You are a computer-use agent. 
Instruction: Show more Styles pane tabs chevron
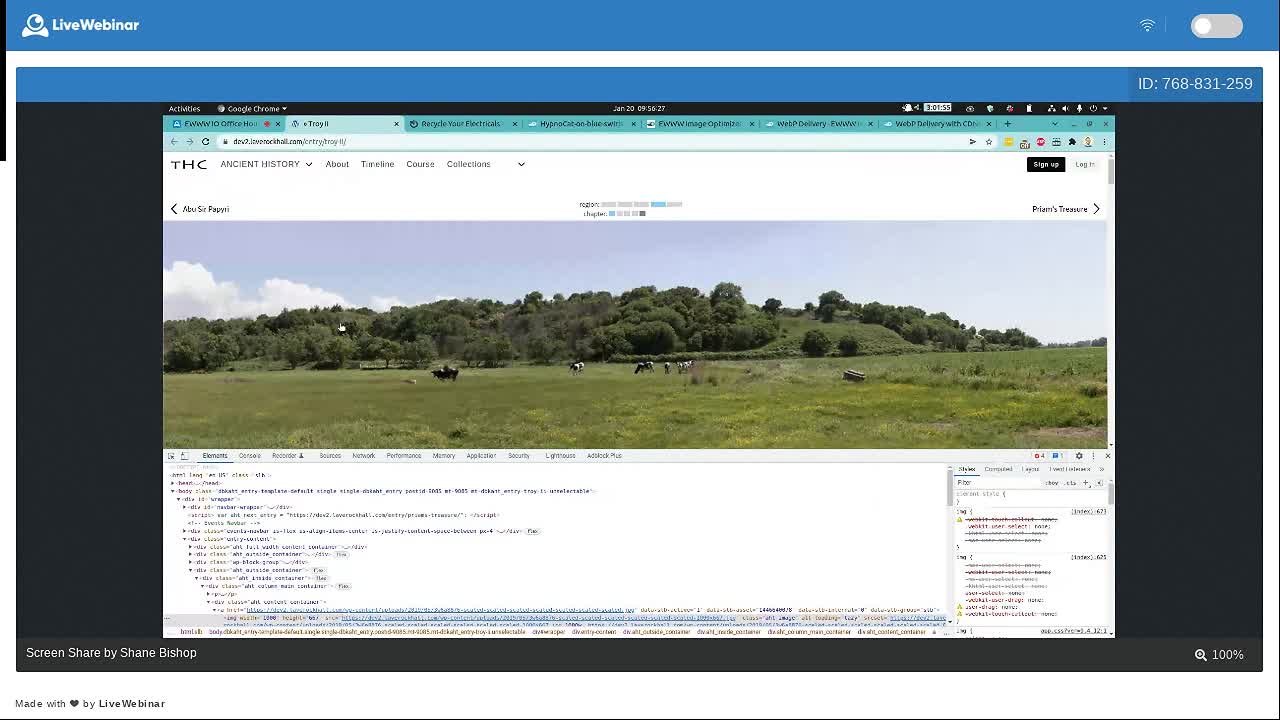pos(1102,469)
